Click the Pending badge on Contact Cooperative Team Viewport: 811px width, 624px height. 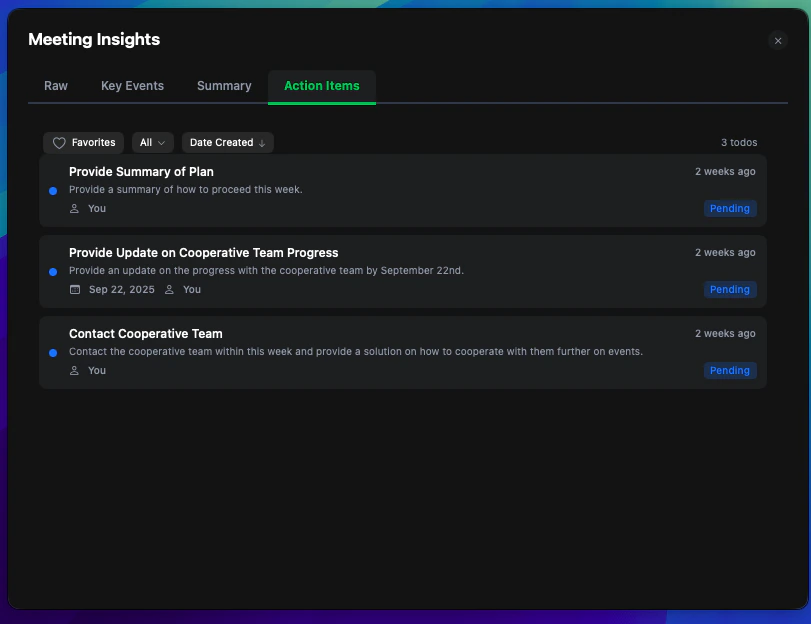[729, 370]
